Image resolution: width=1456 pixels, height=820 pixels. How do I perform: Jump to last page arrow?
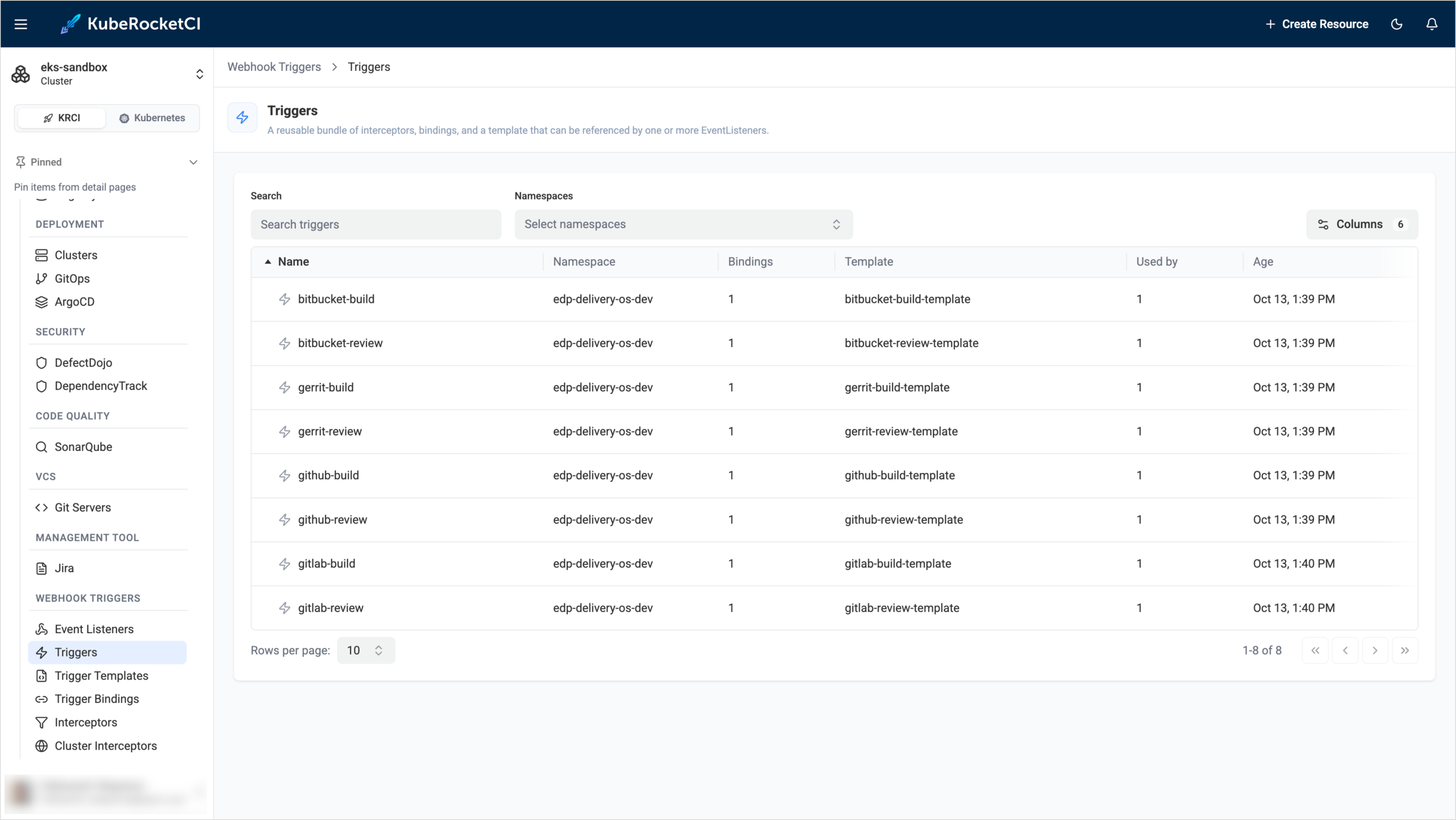click(1405, 651)
